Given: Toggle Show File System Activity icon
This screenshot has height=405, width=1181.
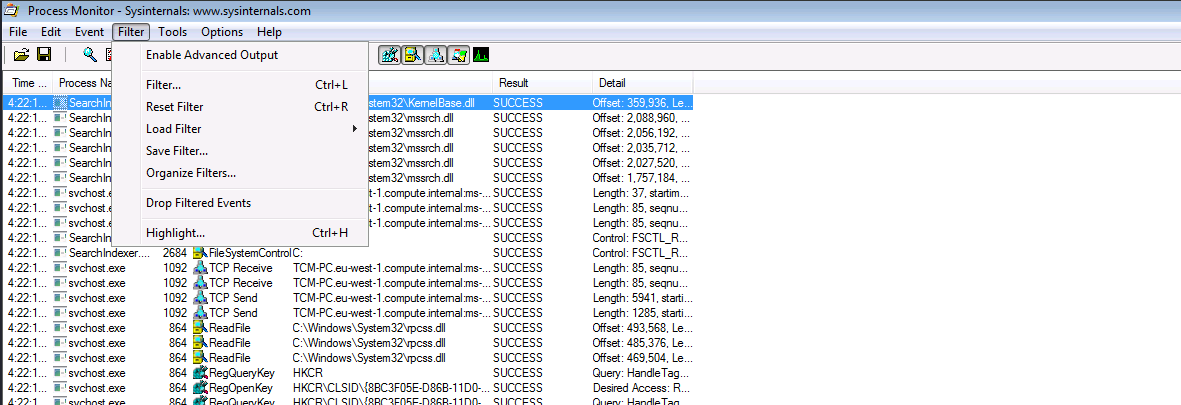Looking at the screenshot, I should (413, 54).
